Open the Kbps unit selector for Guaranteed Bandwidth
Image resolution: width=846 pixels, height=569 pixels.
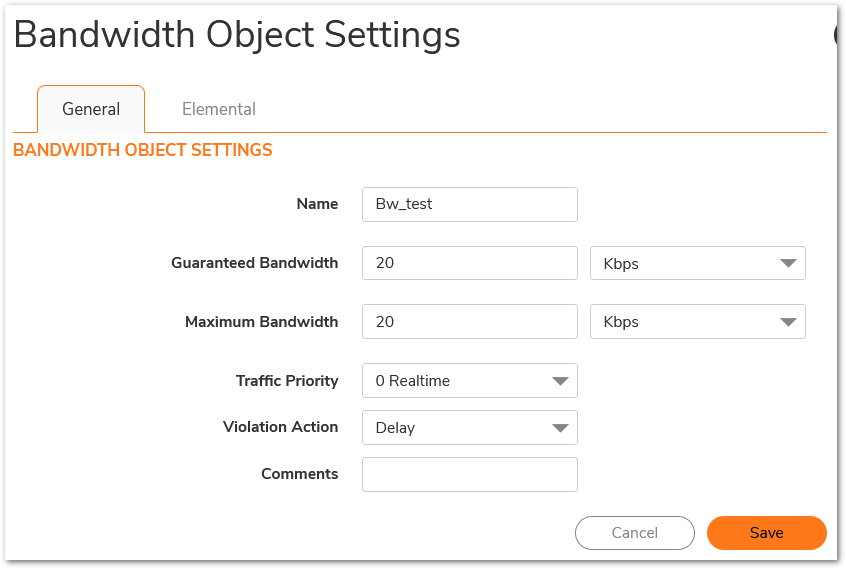tap(698, 263)
